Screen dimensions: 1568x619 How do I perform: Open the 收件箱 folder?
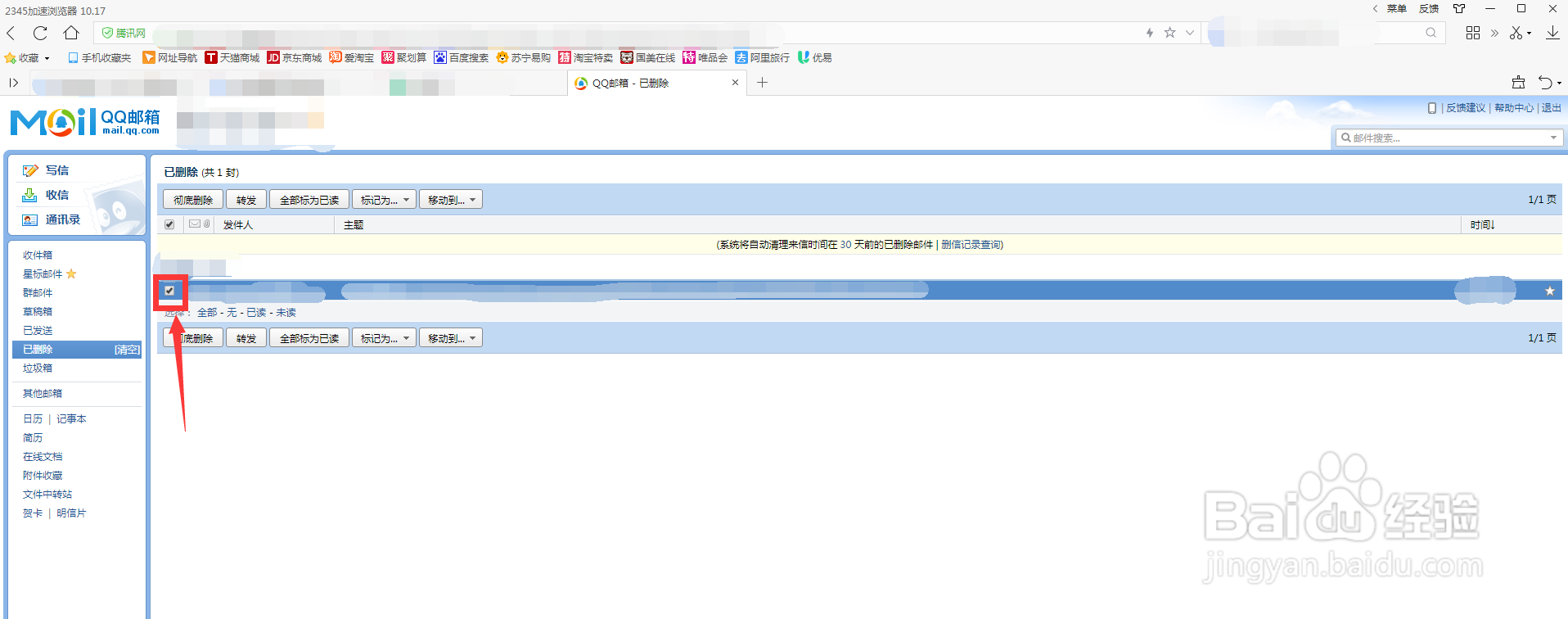coord(38,255)
